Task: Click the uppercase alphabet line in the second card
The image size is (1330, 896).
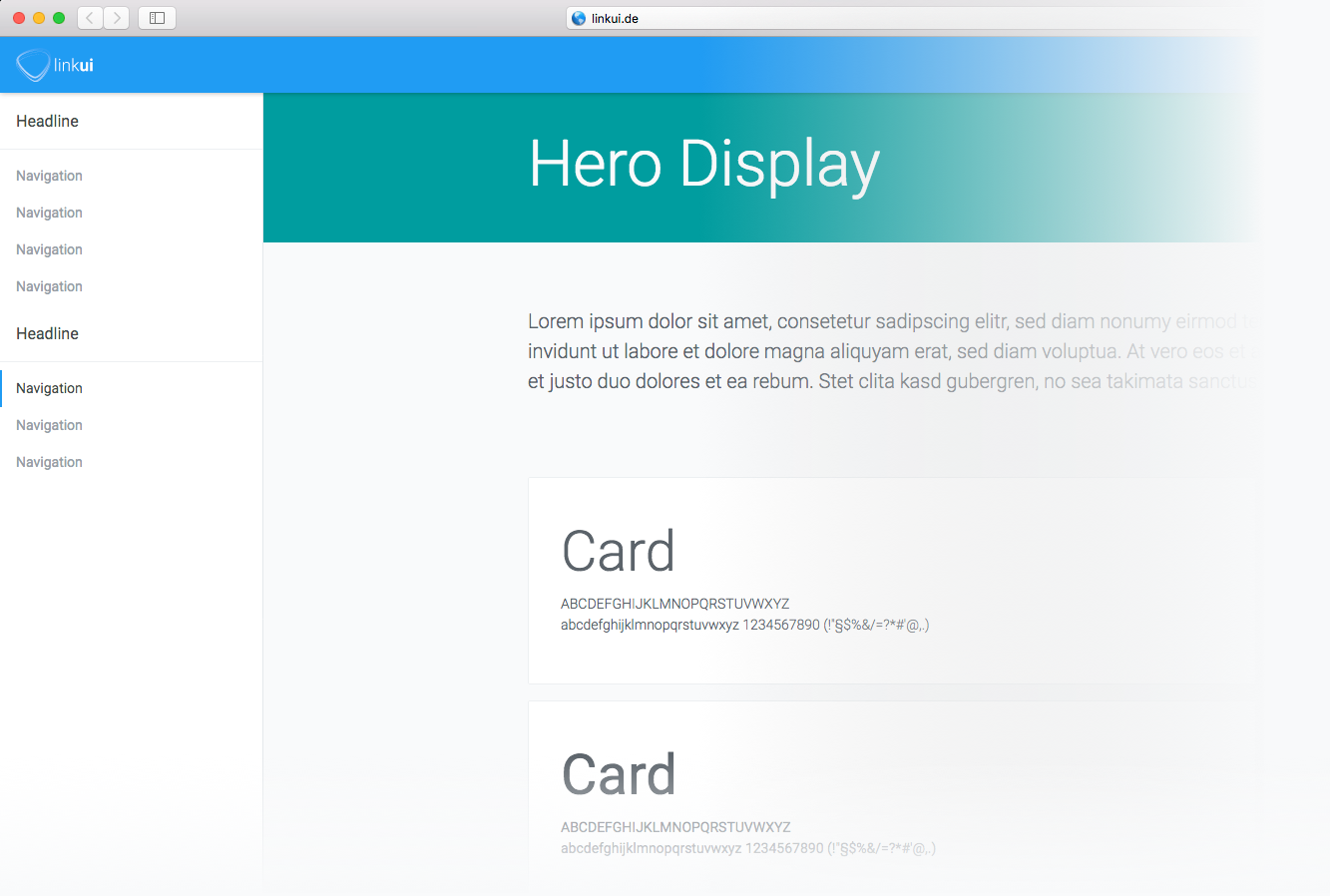Action: (x=675, y=827)
